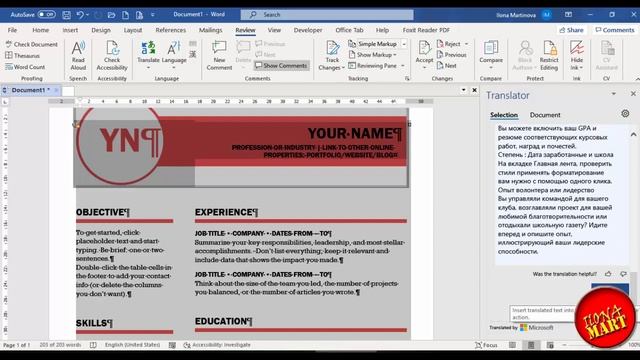Open the Reject dropdown arrow
This screenshot has height=360, width=640.
click(x=467, y=44)
